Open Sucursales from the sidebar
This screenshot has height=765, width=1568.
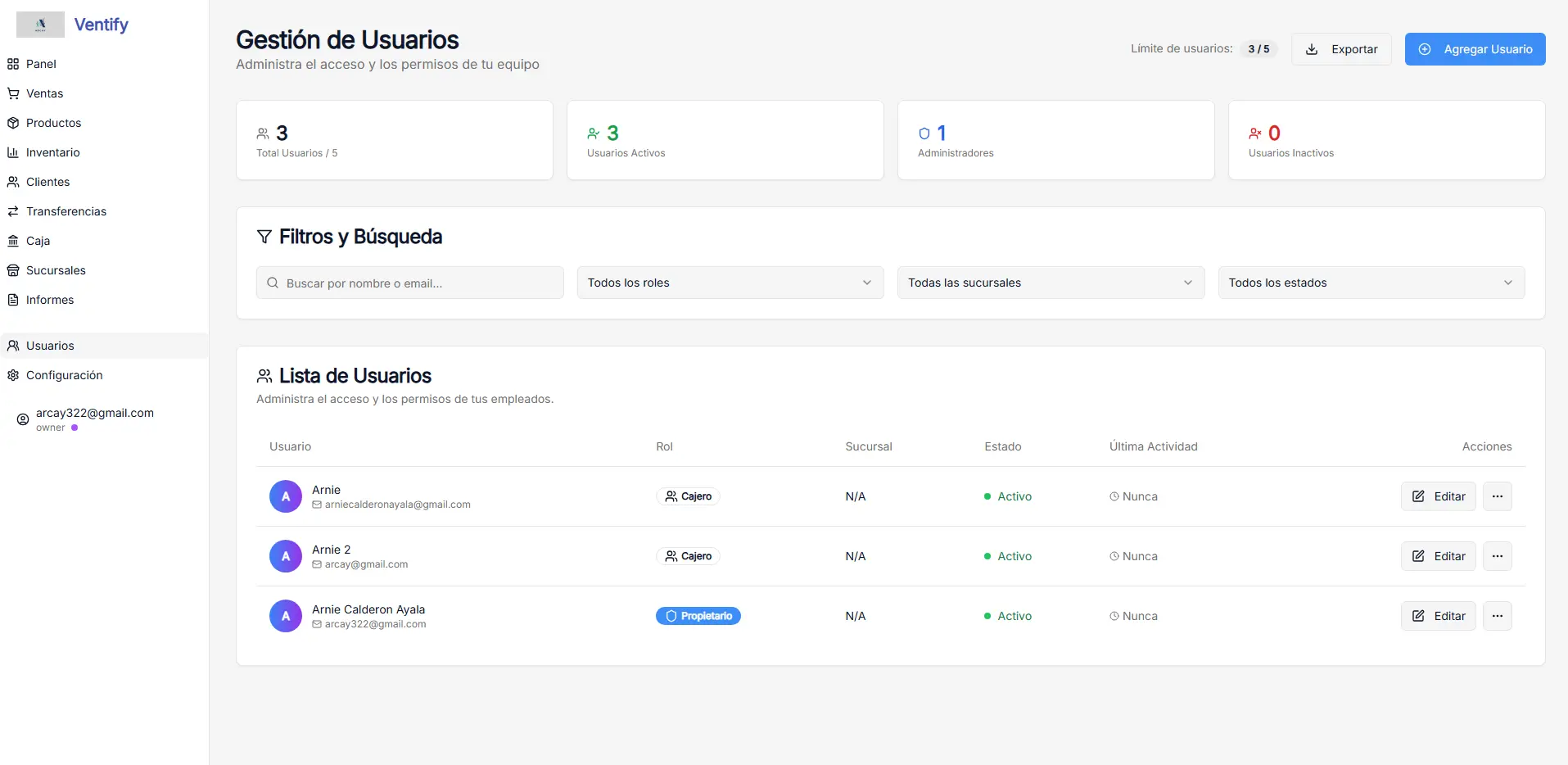pyautogui.click(x=56, y=270)
